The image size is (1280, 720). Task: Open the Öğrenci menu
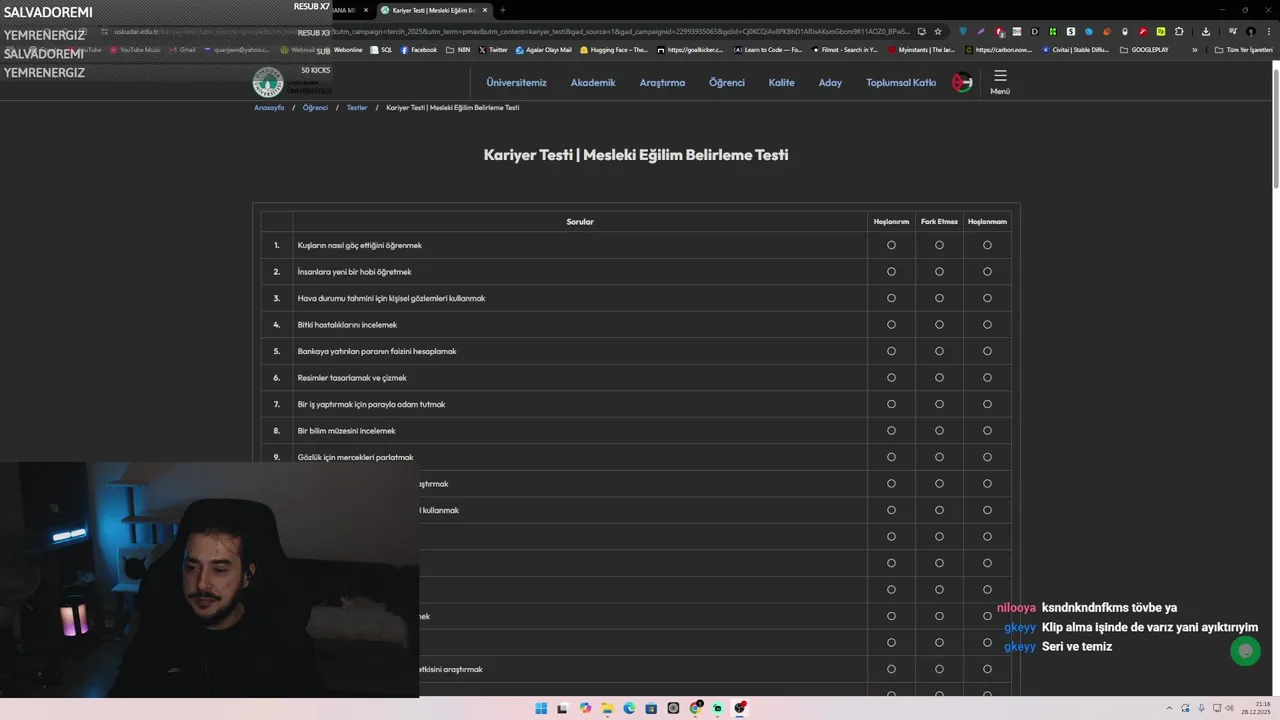(x=727, y=82)
